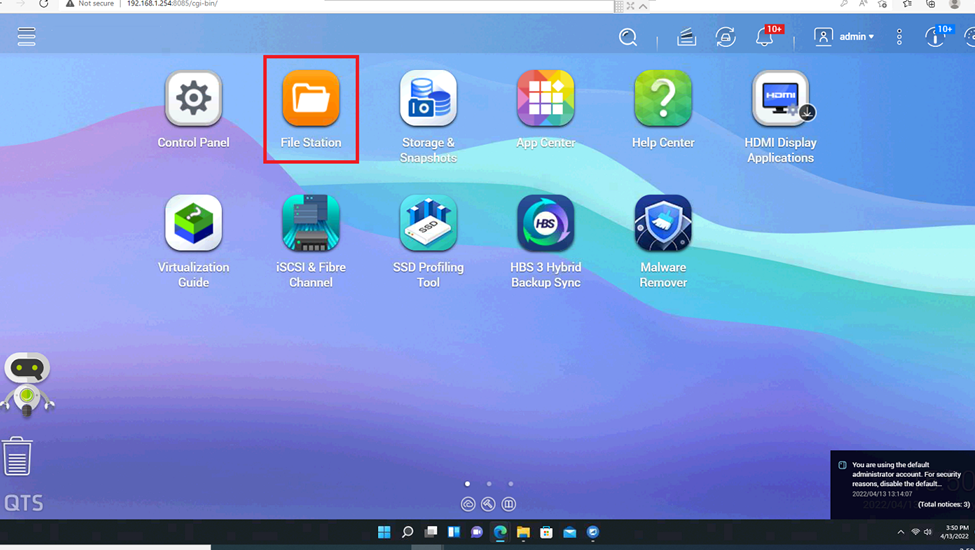Screen dimensions: 975x550
Task: Open external devices icon in top bar
Action: pyautogui.click(x=725, y=37)
